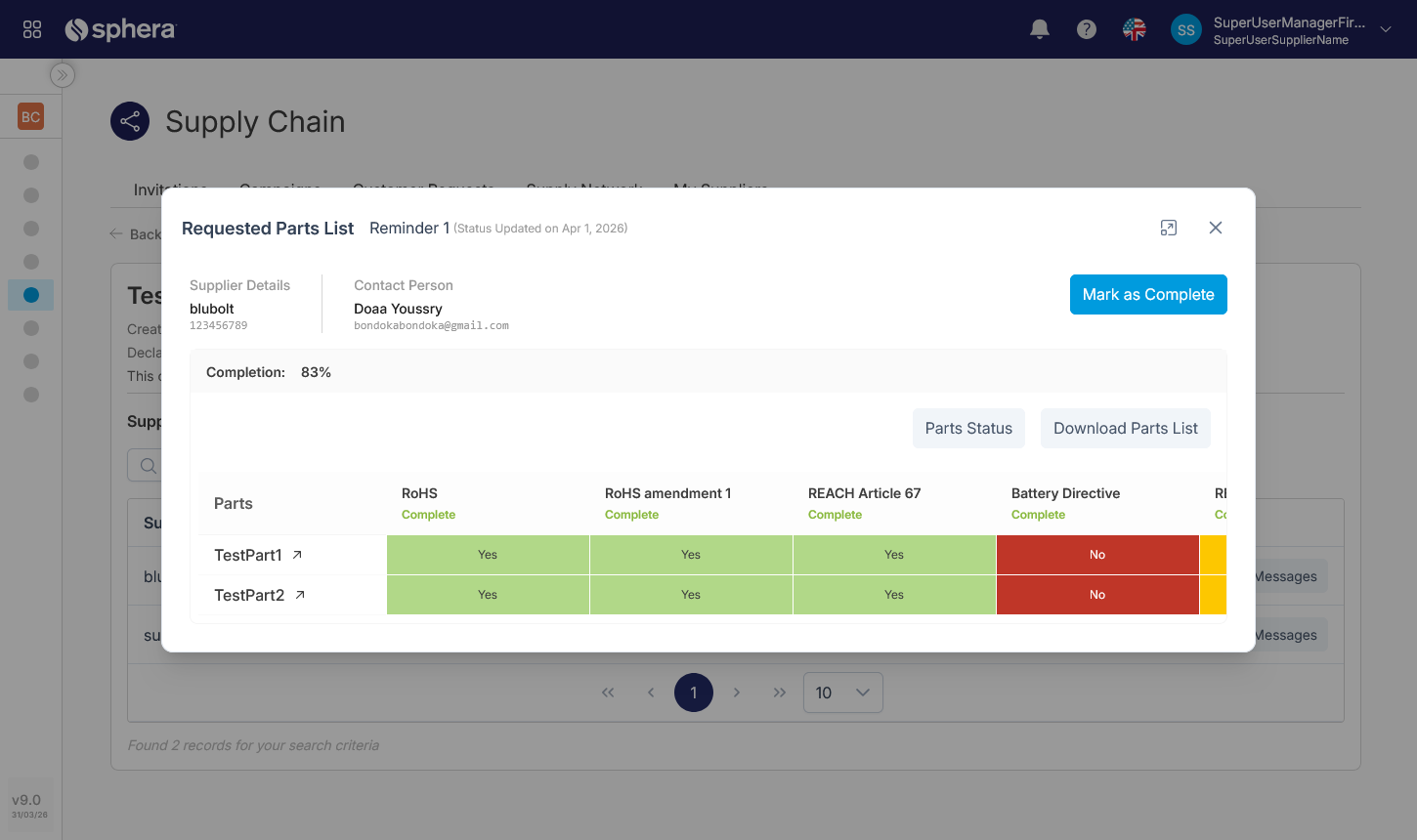1417x840 pixels.
Task: Click the Supply Chain share icon
Action: pos(130,121)
